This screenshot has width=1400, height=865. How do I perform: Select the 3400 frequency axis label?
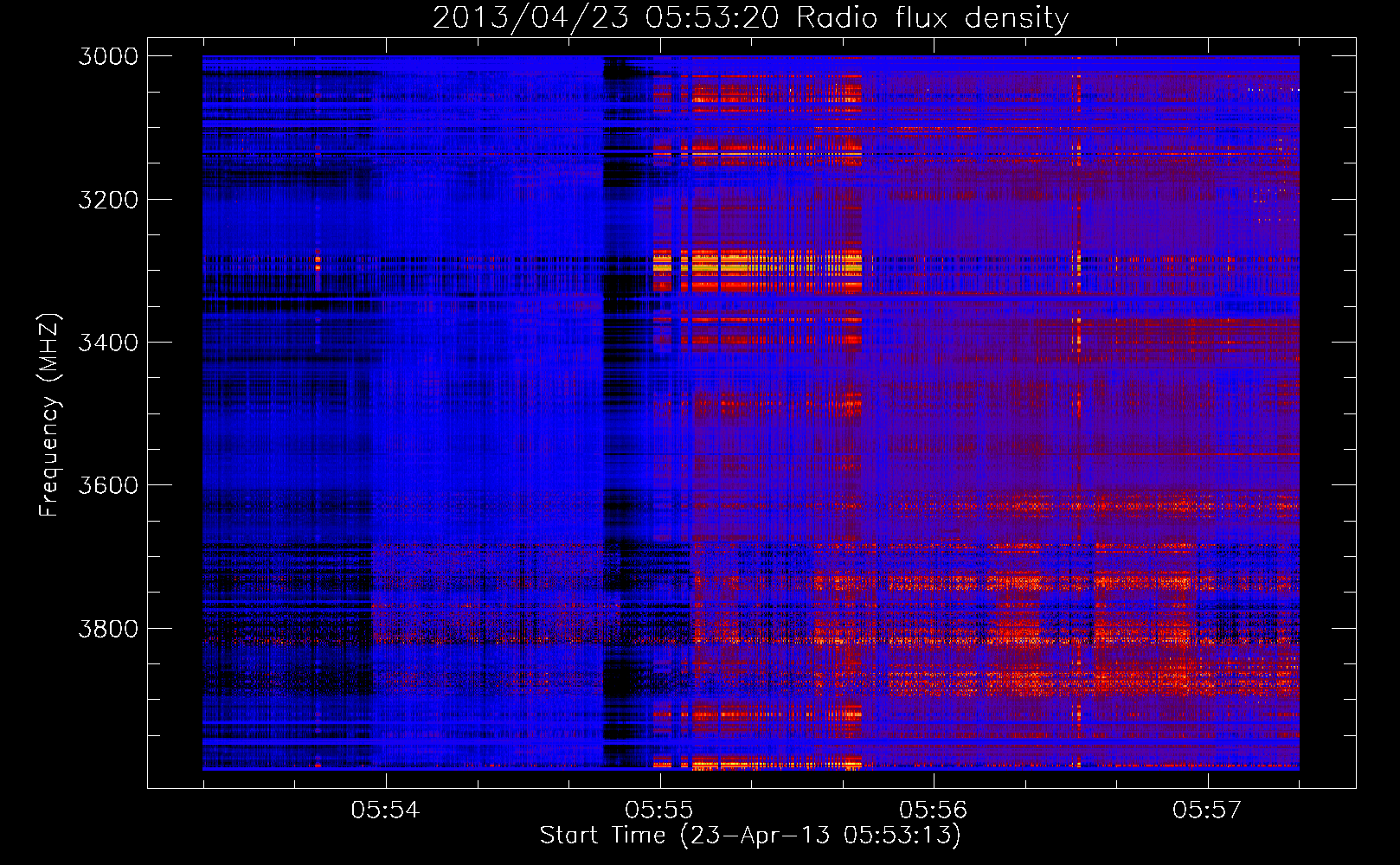108,343
